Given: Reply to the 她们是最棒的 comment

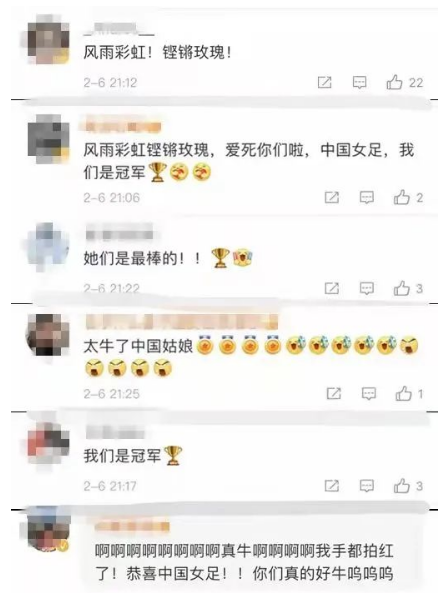Looking at the screenshot, I should pos(367,288).
